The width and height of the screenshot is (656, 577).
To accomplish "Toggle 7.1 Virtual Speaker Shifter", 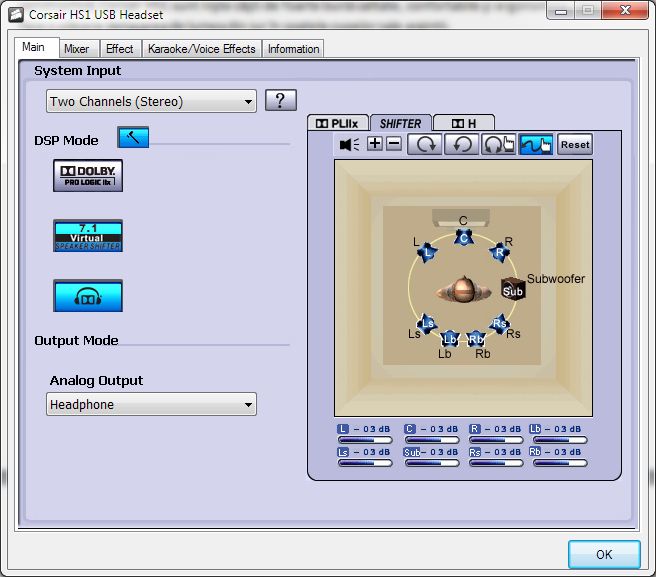I will [x=88, y=236].
